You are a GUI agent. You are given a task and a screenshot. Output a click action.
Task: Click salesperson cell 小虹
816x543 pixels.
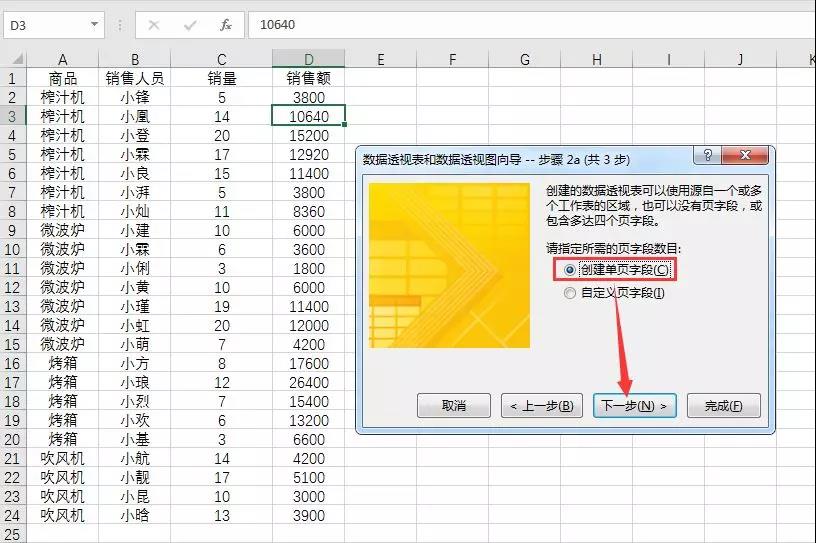click(x=134, y=325)
